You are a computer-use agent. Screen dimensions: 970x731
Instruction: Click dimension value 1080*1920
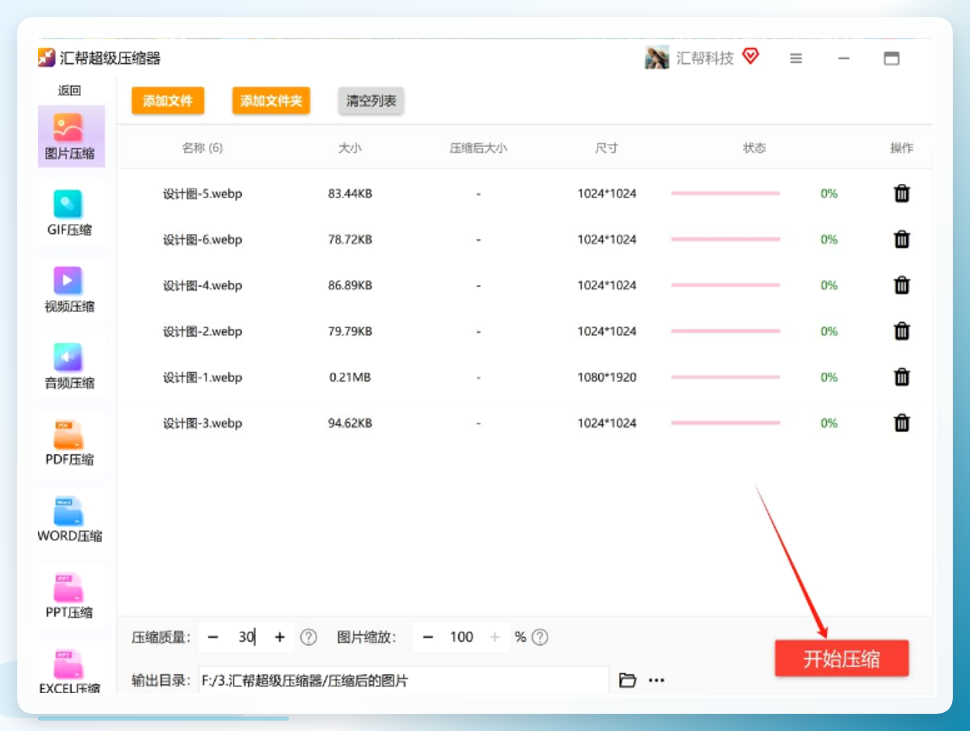[x=607, y=377]
